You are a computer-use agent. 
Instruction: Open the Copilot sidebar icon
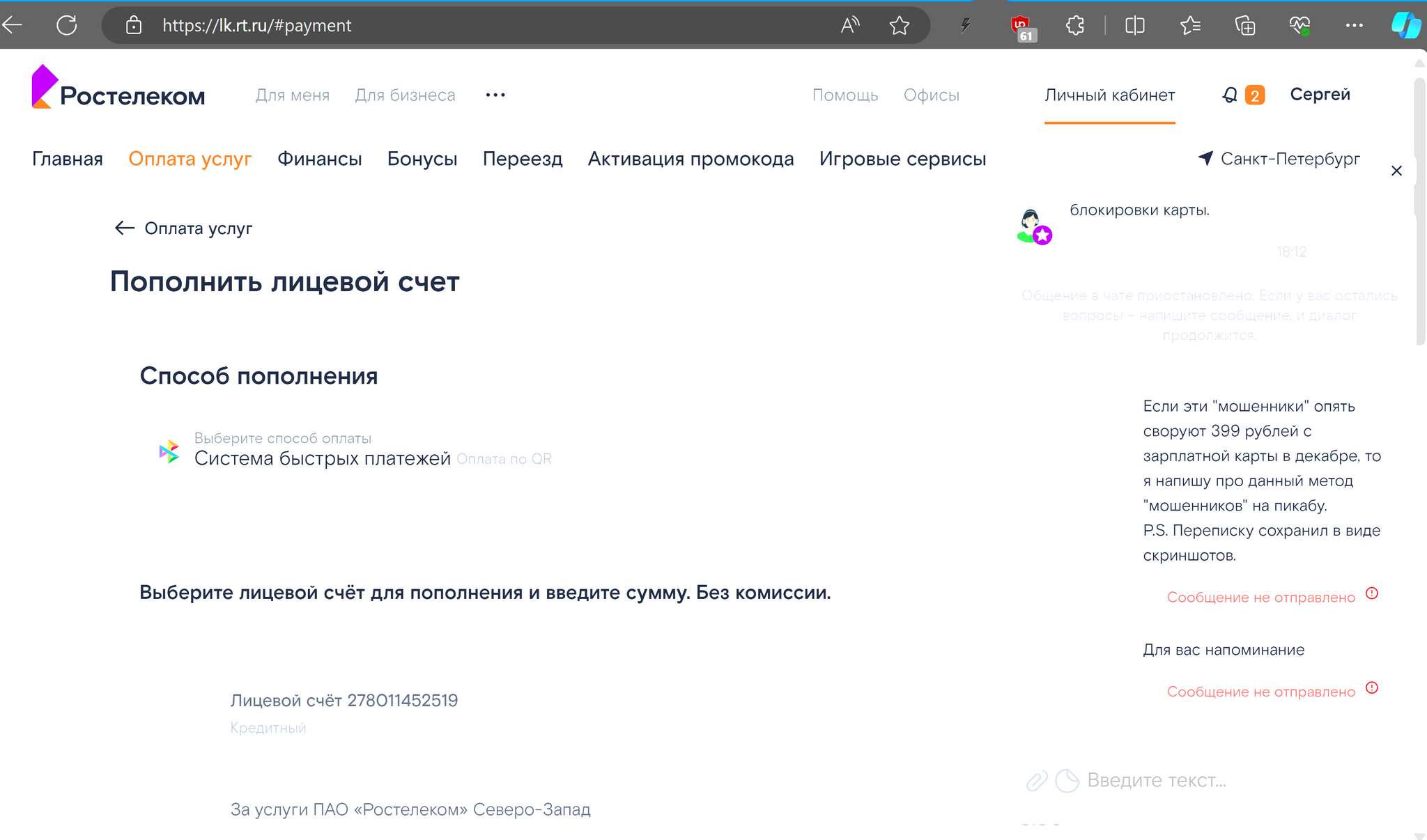pyautogui.click(x=1406, y=26)
